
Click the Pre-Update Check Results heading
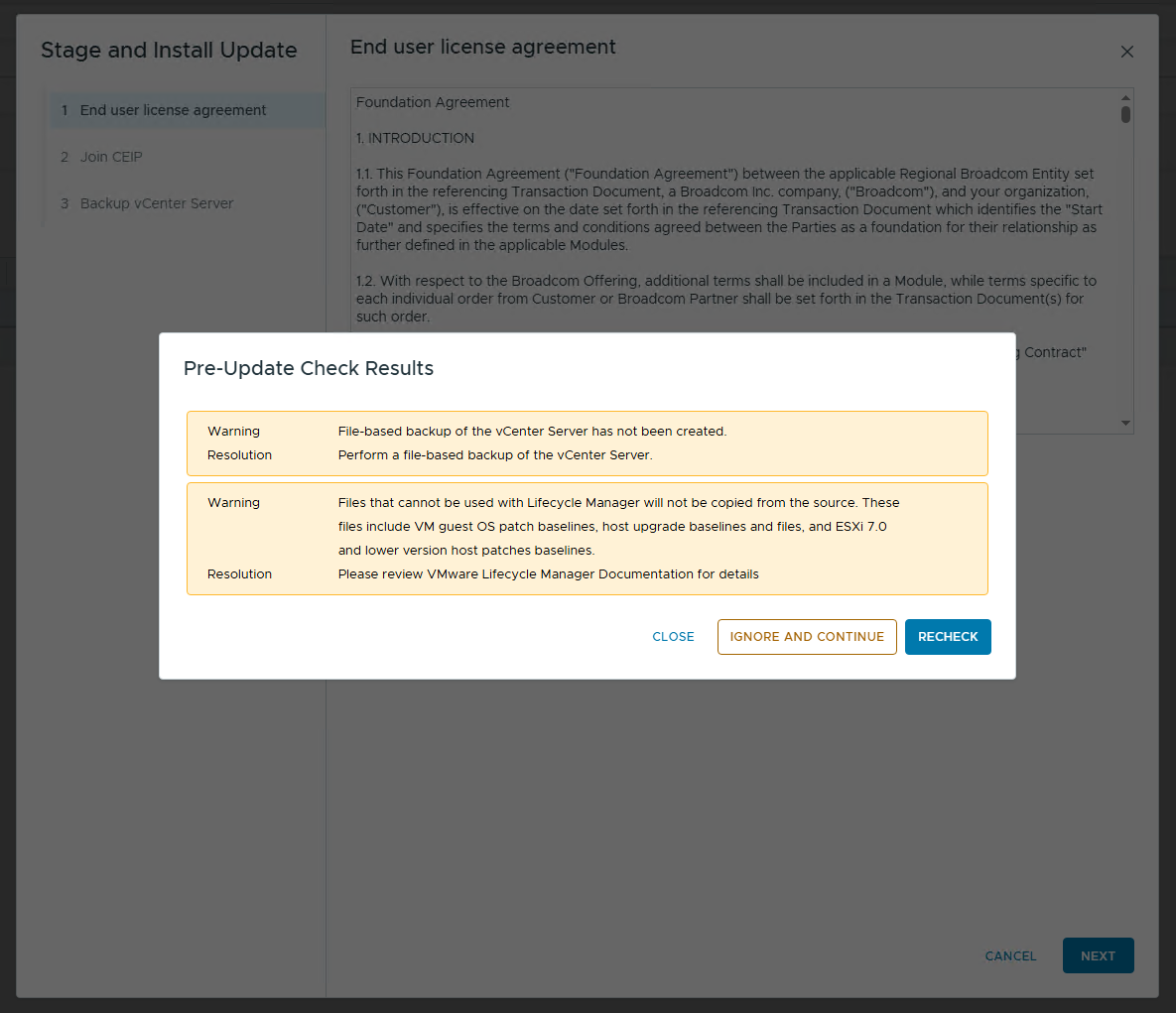click(x=309, y=368)
